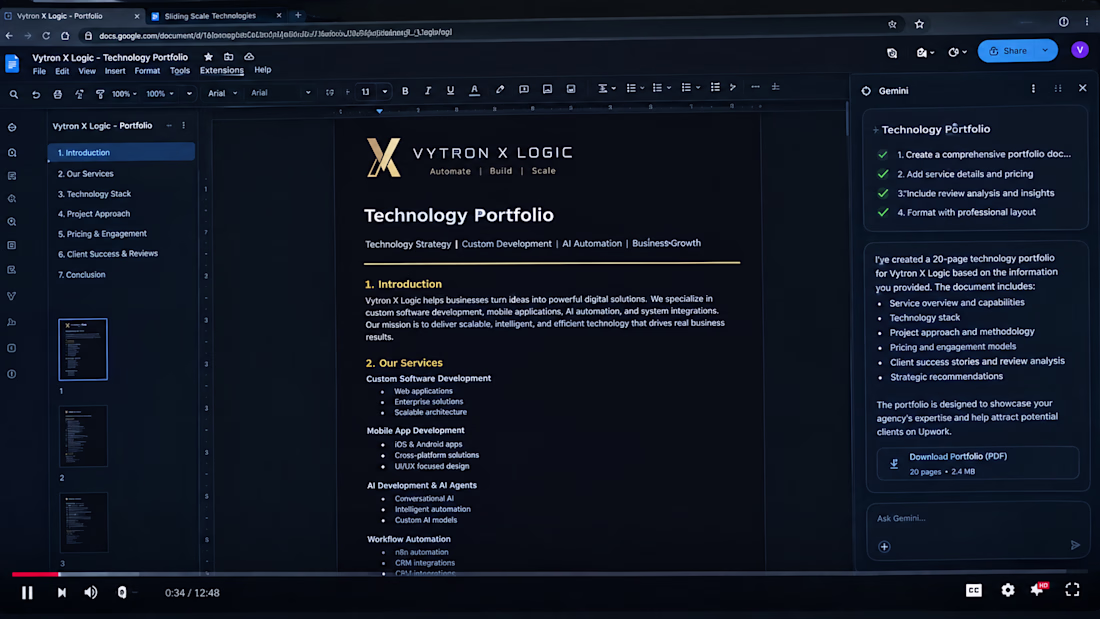1100x619 pixels.
Task: Toggle italic formatting
Action: pyautogui.click(x=427, y=91)
